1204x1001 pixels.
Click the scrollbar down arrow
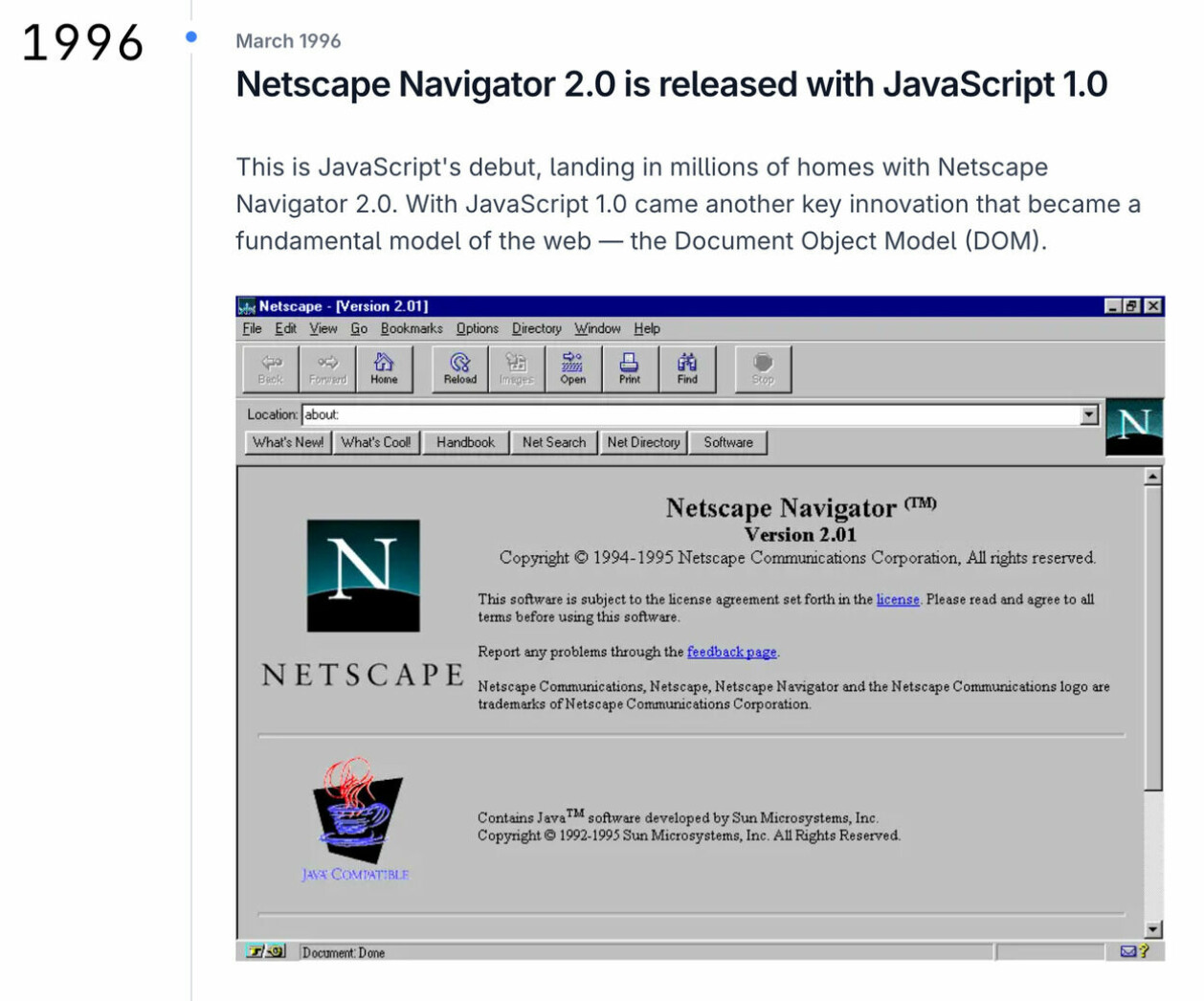(x=1153, y=928)
